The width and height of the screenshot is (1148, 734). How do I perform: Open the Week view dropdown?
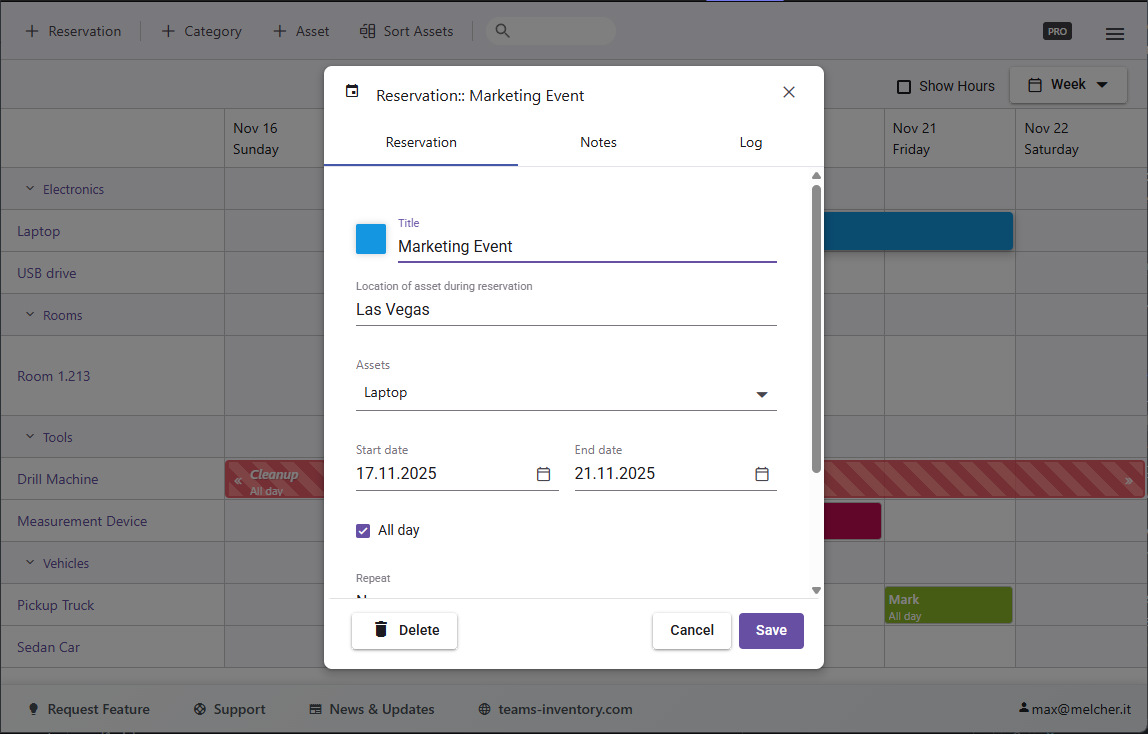(x=1069, y=85)
